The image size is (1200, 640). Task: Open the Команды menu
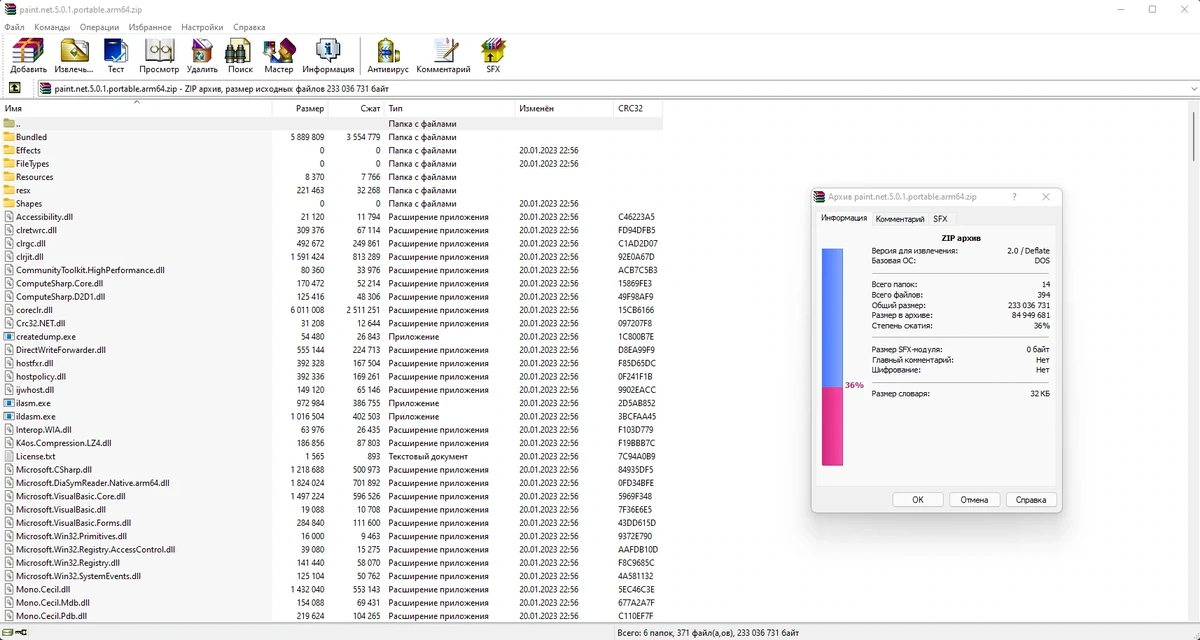[52, 27]
